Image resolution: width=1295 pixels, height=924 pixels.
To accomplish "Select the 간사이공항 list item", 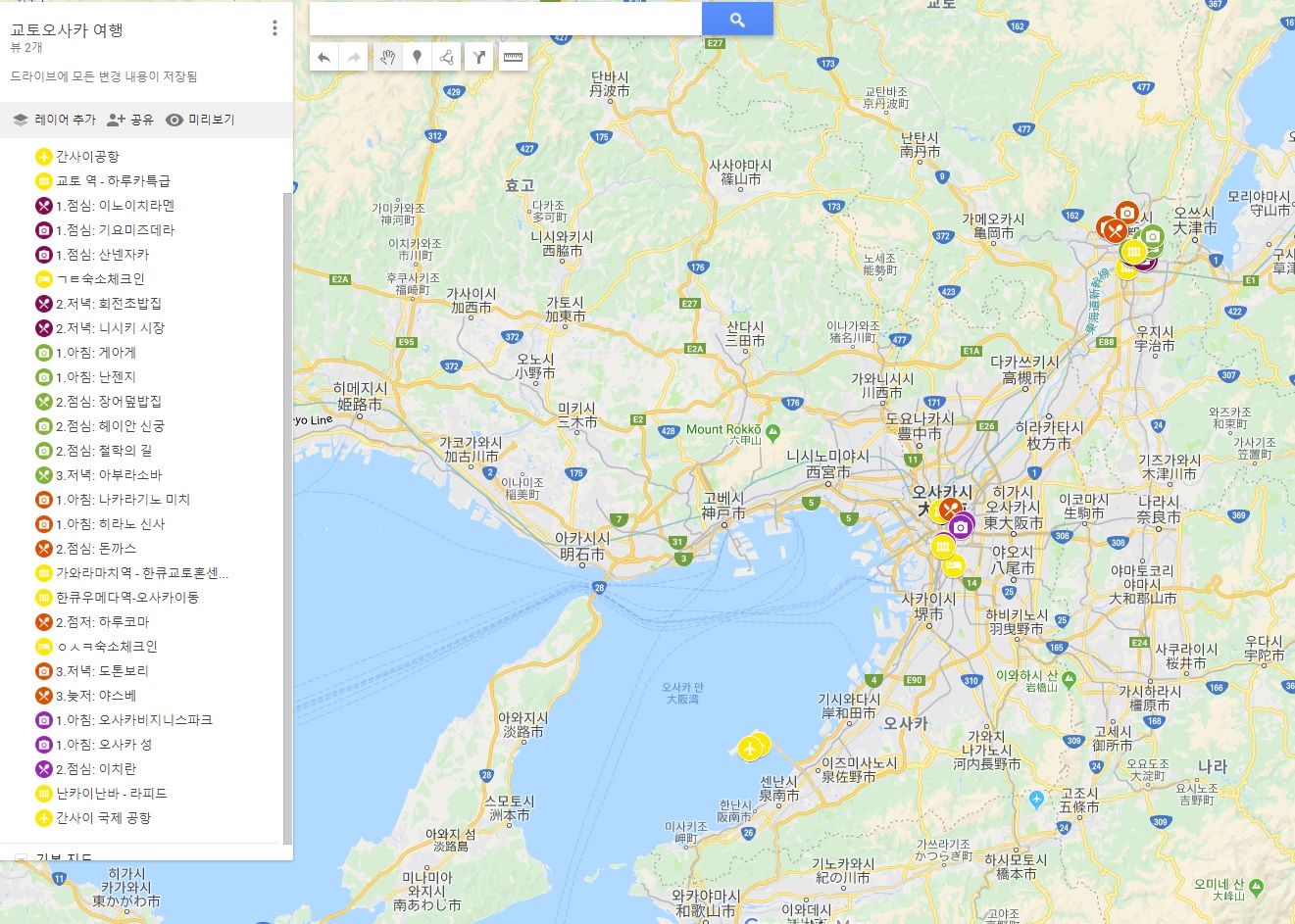I will pos(87,157).
